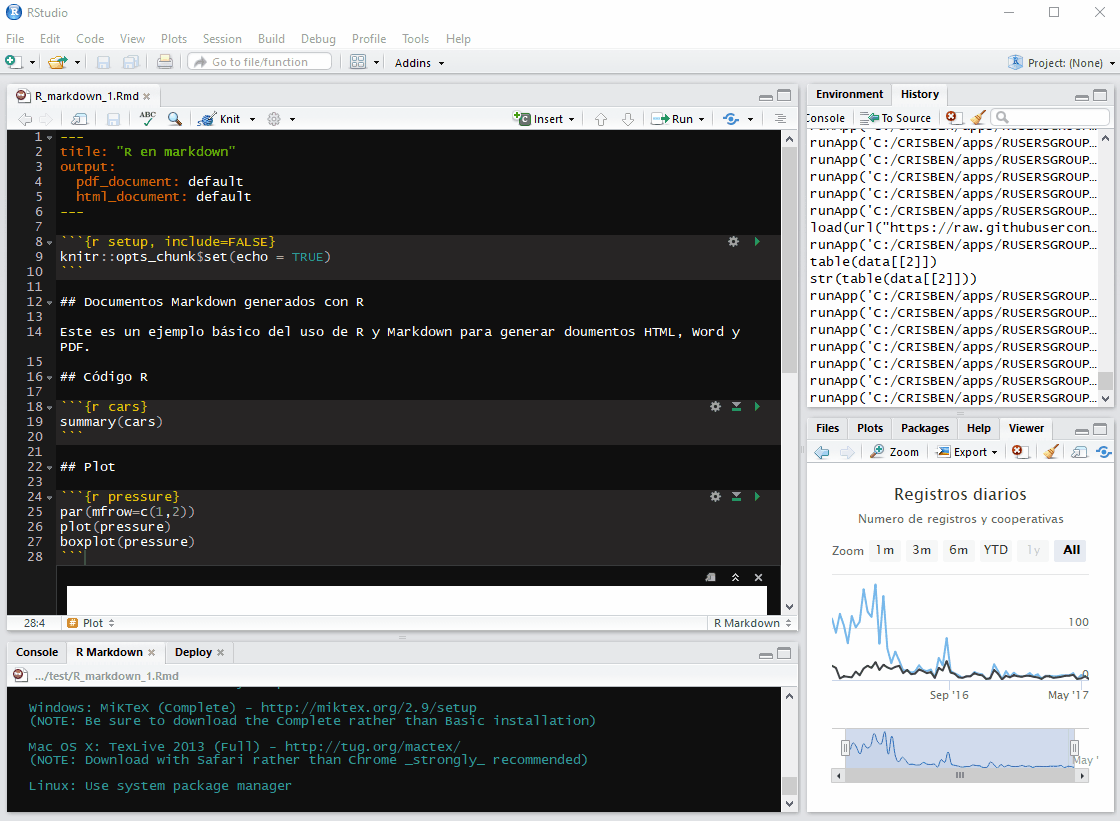Remove selected history entry red icon
Viewport: 1120px width, 821px height.
coord(954,117)
